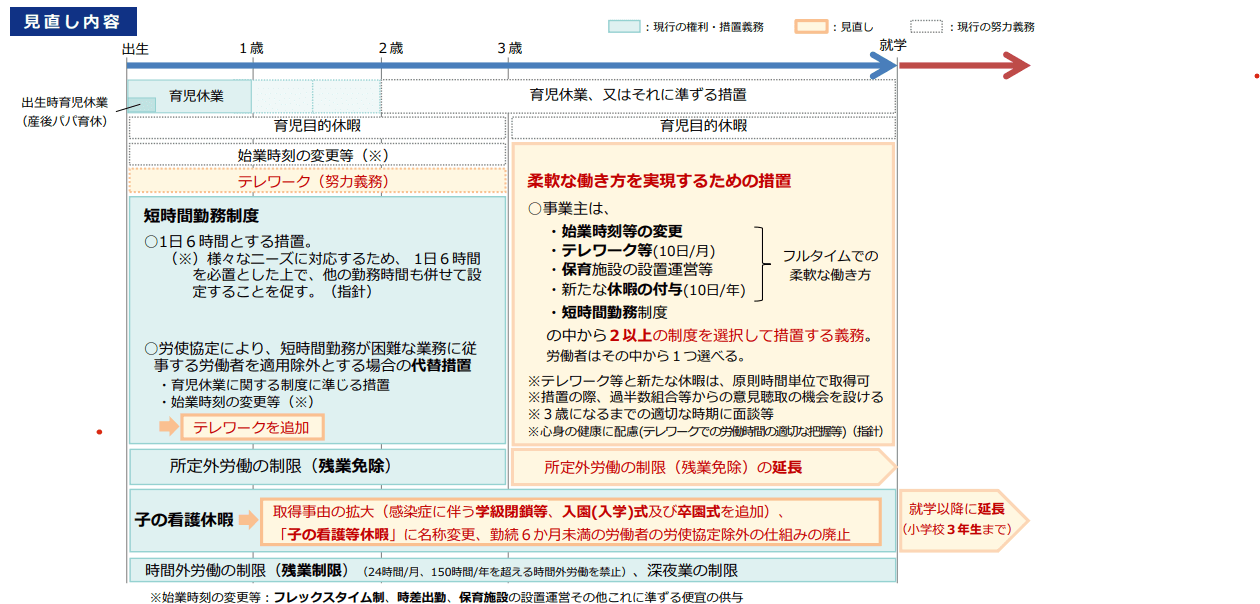Select the note beginning ※テレワーク等と新たな休暇は
This screenshot has height=604, width=1260.
tap(698, 380)
